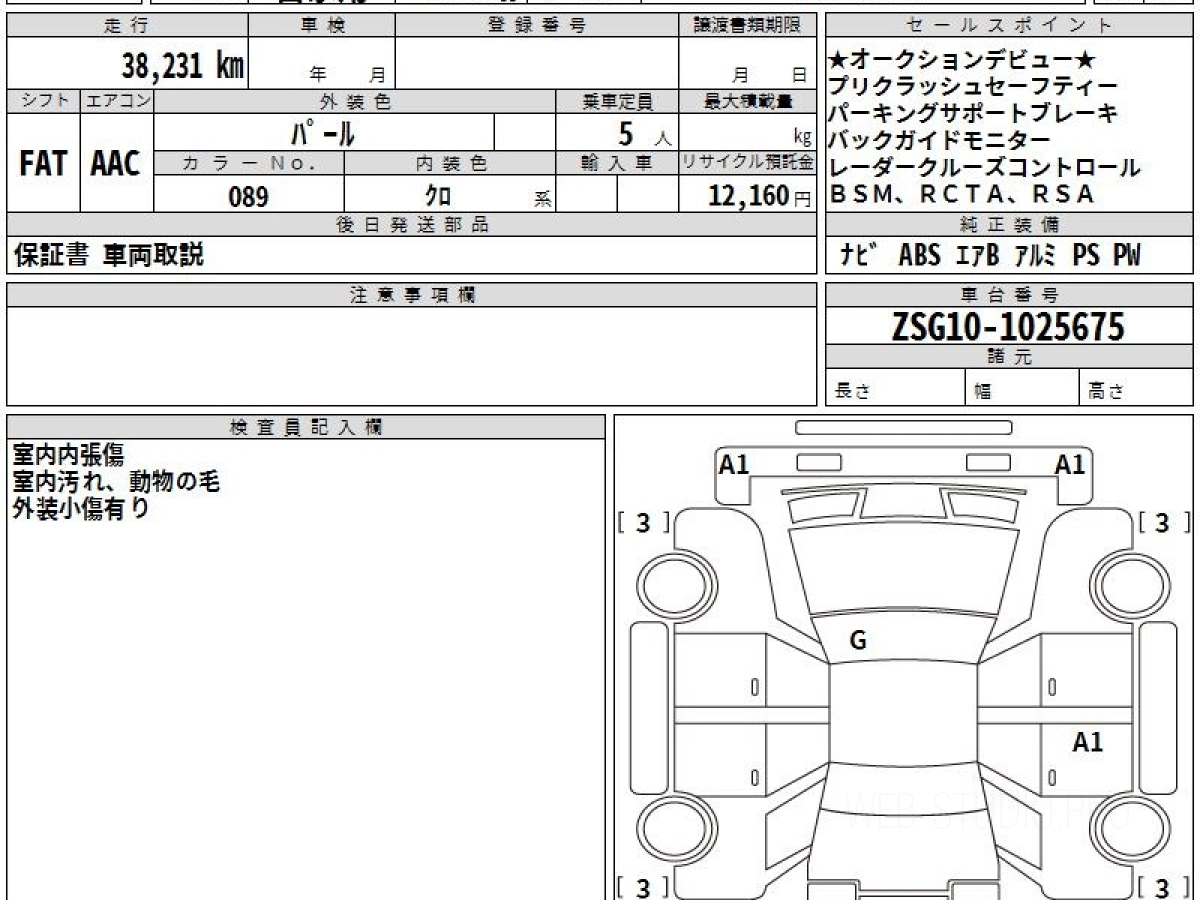
Task: Click the upper-right A1 damage mark
Action: (x=1070, y=464)
